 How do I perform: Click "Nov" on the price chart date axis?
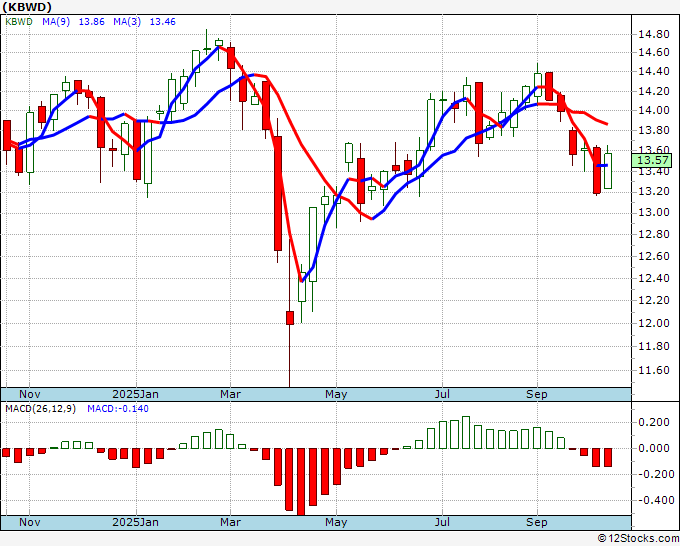point(29,394)
